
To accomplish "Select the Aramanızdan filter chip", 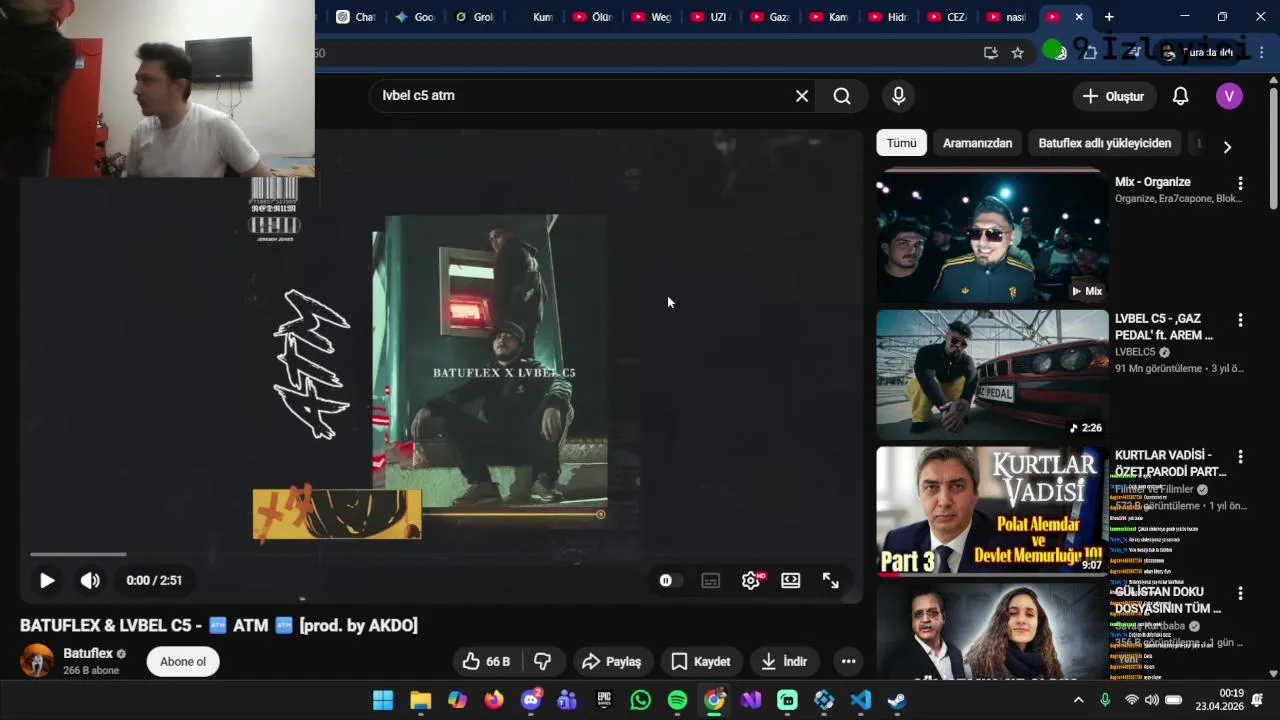I will [977, 143].
